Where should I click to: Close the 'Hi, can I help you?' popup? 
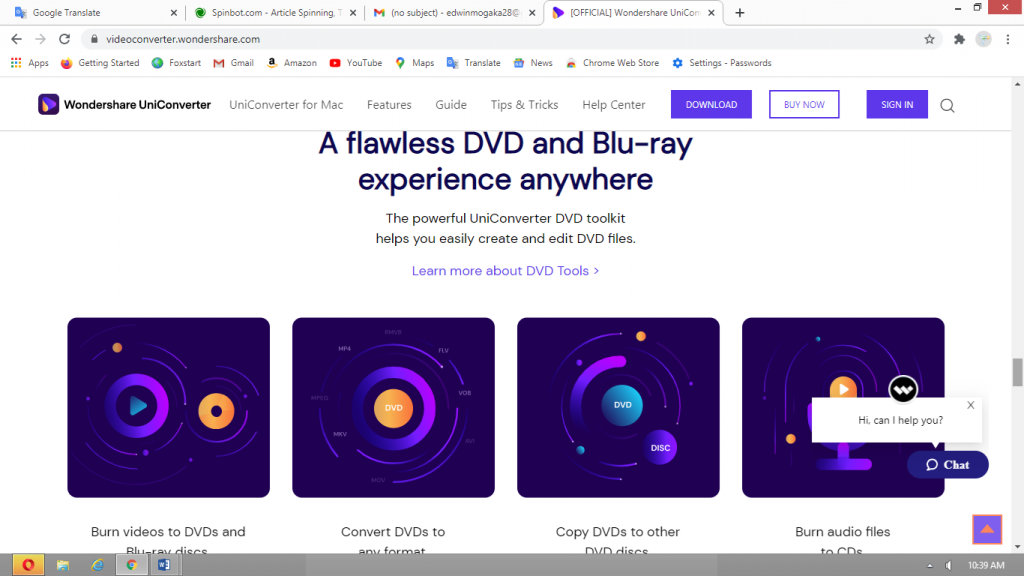click(x=970, y=405)
